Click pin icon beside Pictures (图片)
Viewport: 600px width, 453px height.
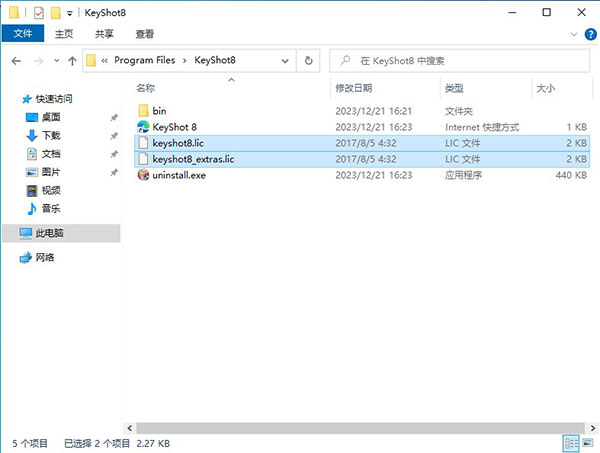point(114,173)
